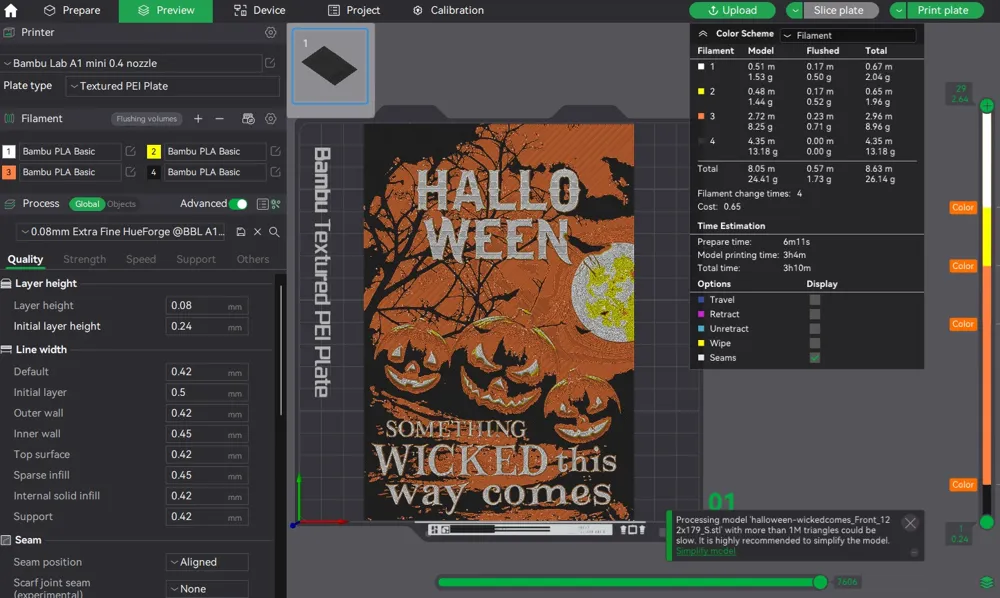Open the Seam position Aligned dropdown
The image size is (1000, 598).
click(x=207, y=562)
